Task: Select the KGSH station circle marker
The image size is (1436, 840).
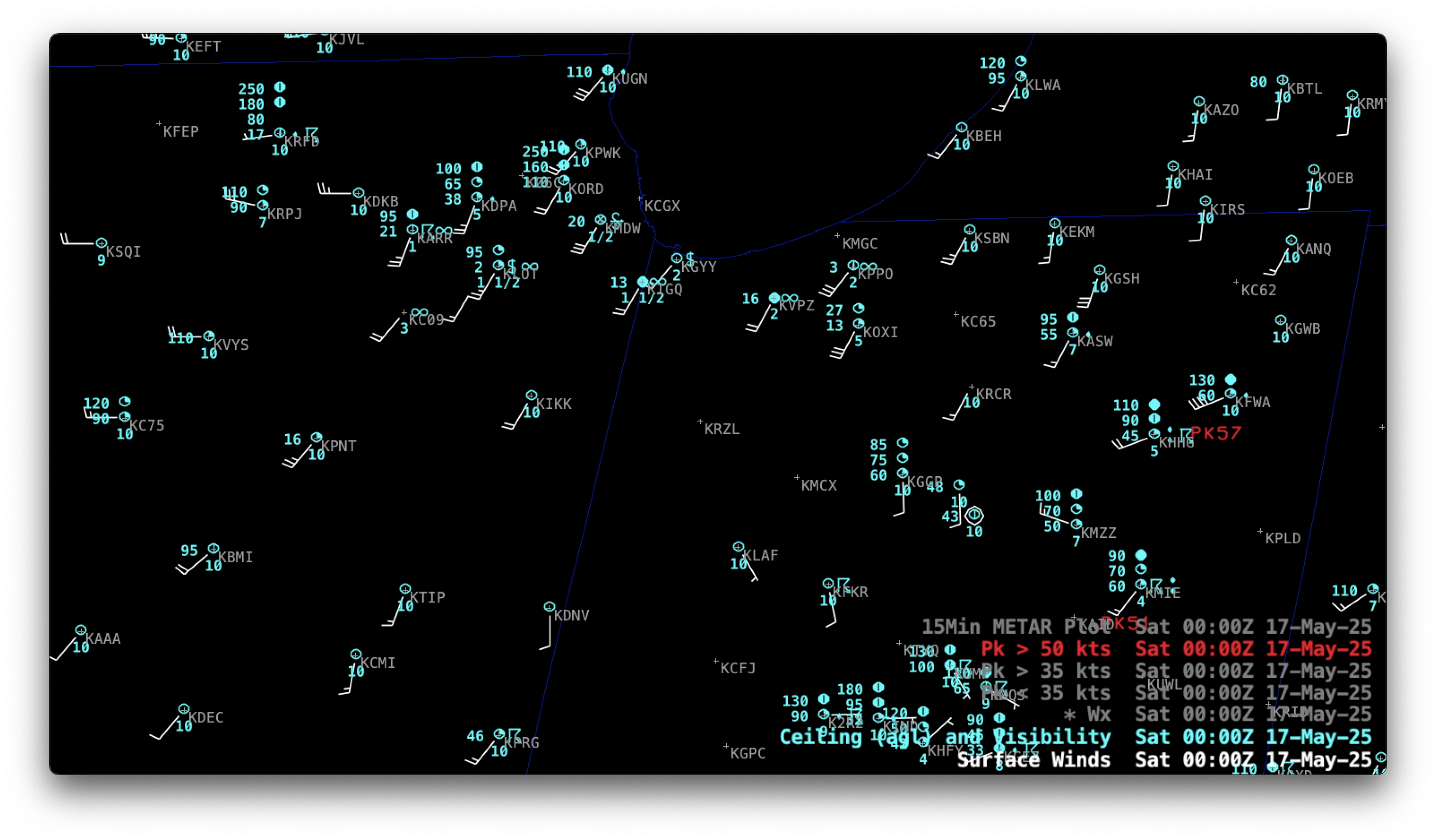Action: click(x=1100, y=270)
